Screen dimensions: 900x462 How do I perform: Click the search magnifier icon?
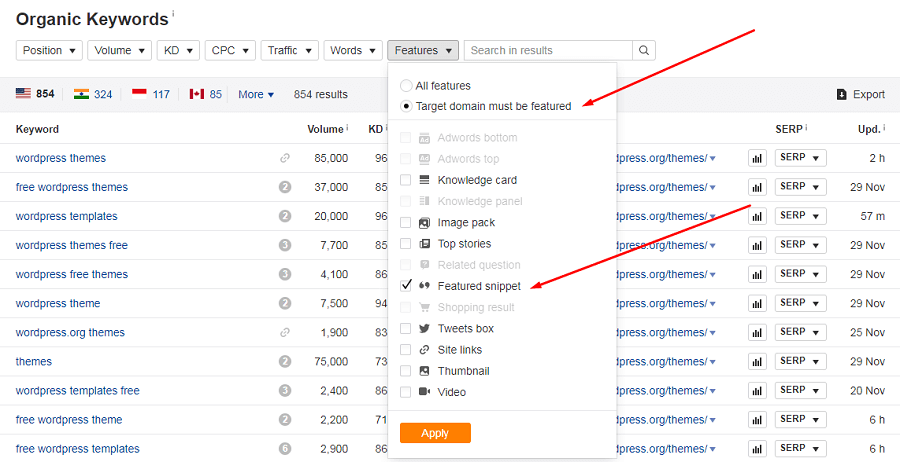(643, 51)
